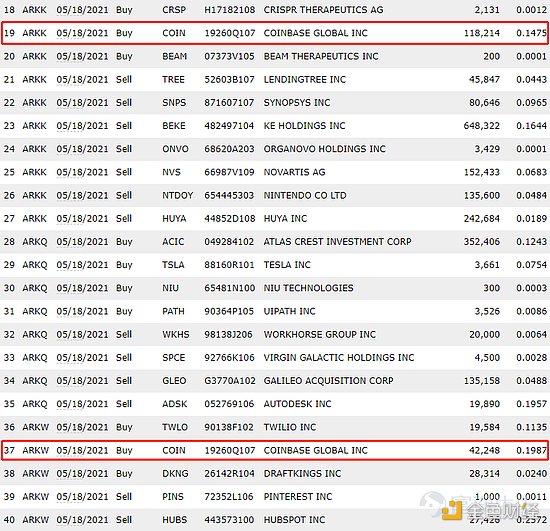
Task: Click the PATH ticker for UiPath
Action: coord(173,311)
